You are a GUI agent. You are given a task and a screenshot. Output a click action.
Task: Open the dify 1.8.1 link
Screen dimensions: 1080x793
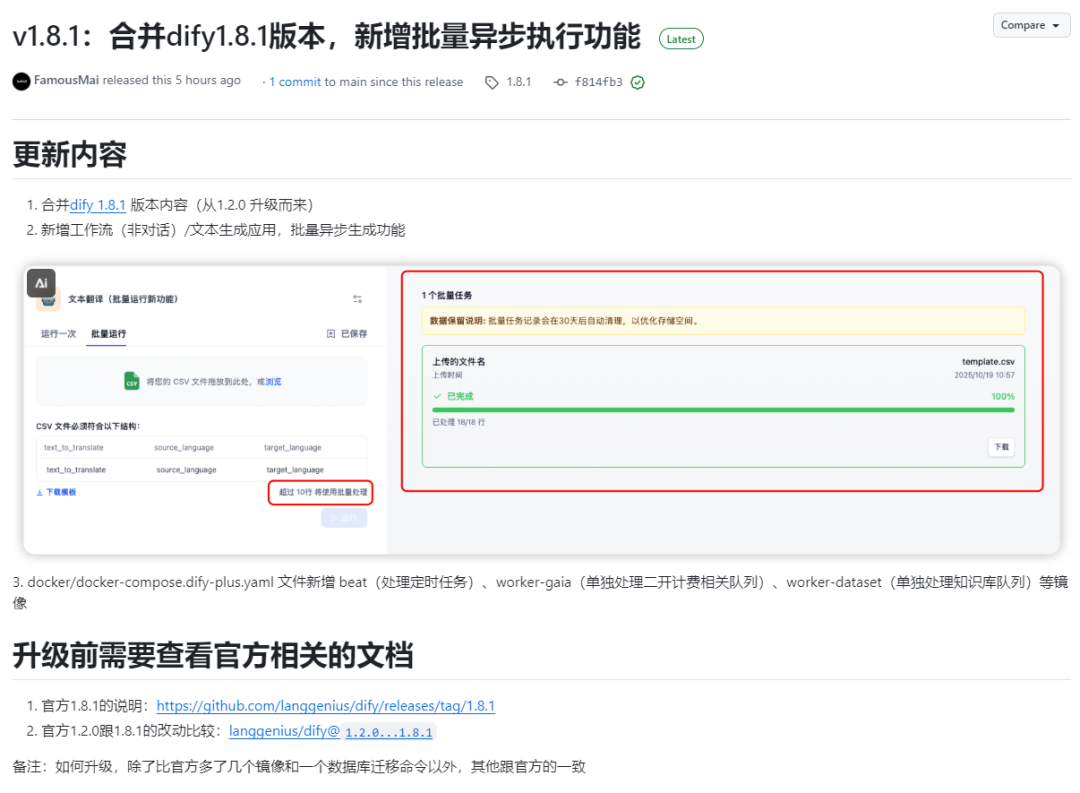tap(98, 205)
